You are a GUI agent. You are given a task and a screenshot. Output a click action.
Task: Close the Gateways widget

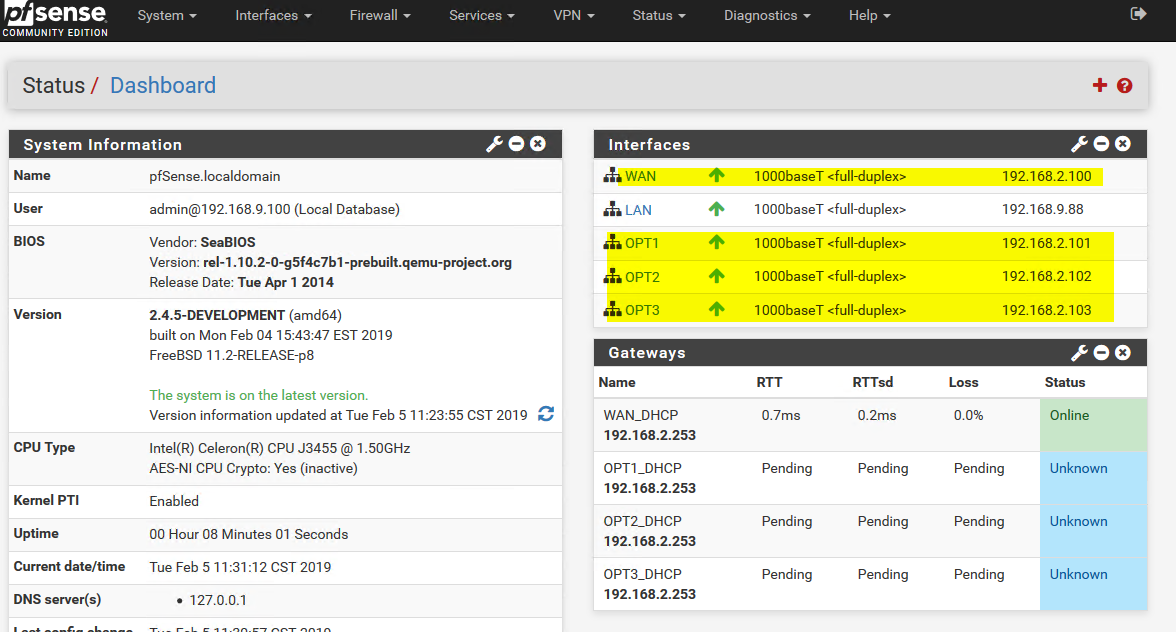[1123, 352]
